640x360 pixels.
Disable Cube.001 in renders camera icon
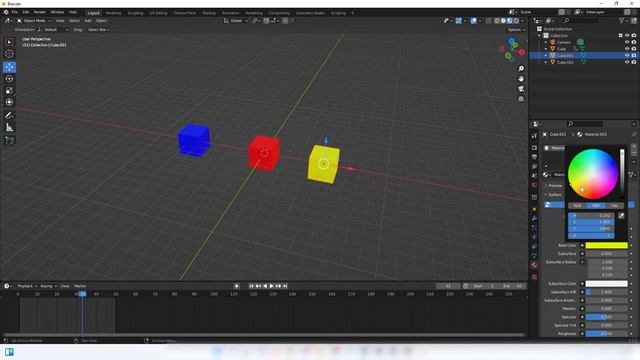click(x=634, y=56)
